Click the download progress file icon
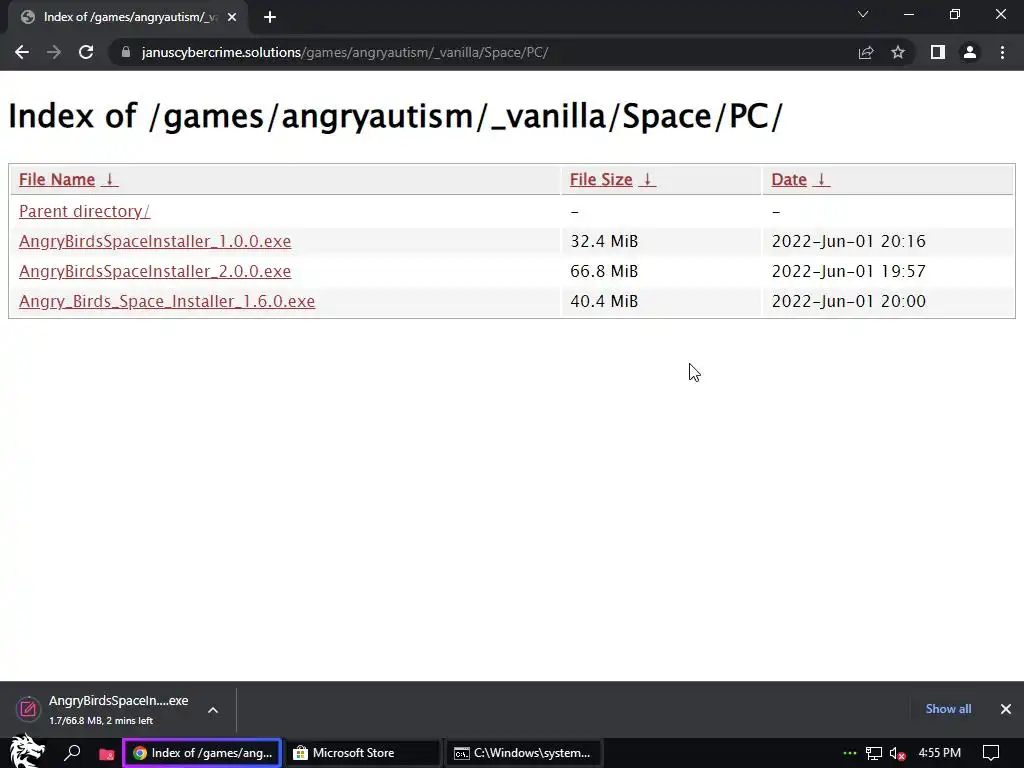 click(x=28, y=709)
